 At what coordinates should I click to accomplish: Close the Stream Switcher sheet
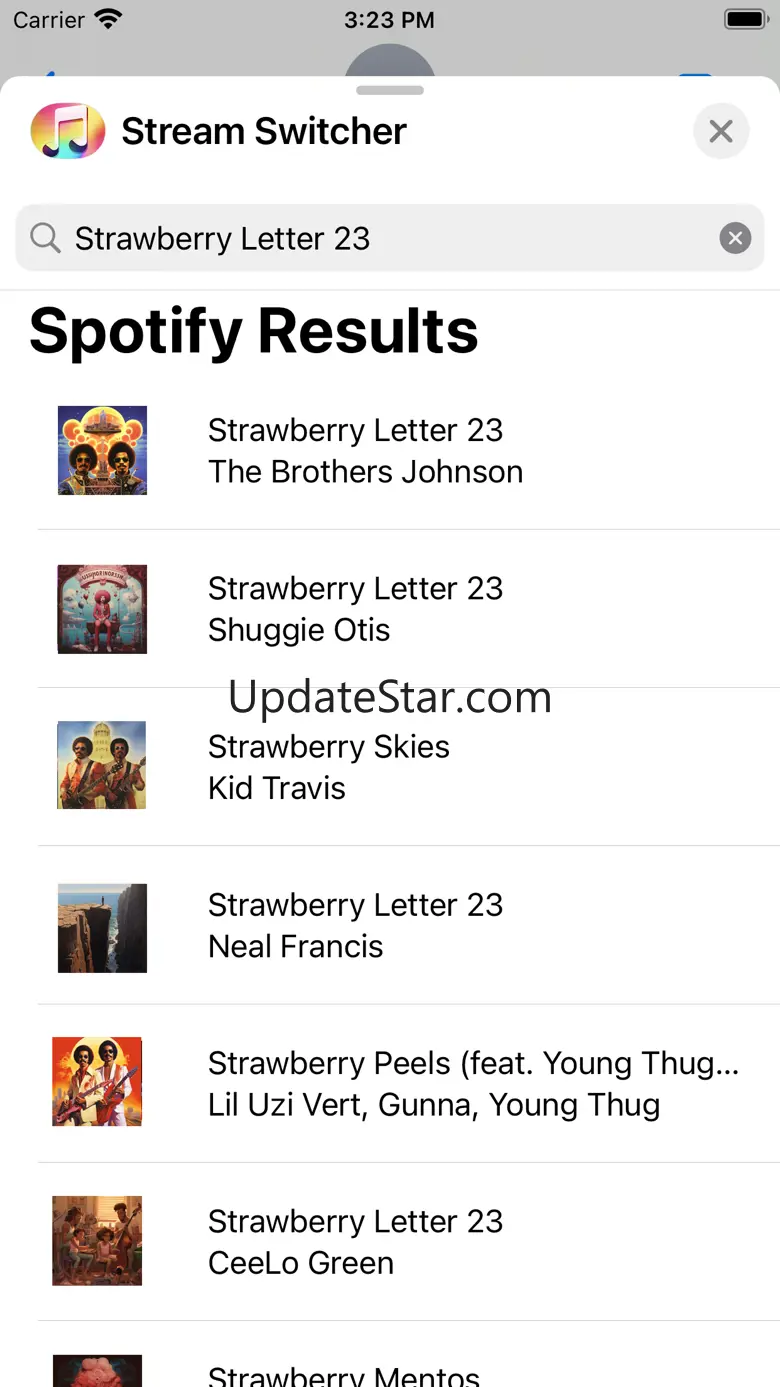(x=721, y=131)
